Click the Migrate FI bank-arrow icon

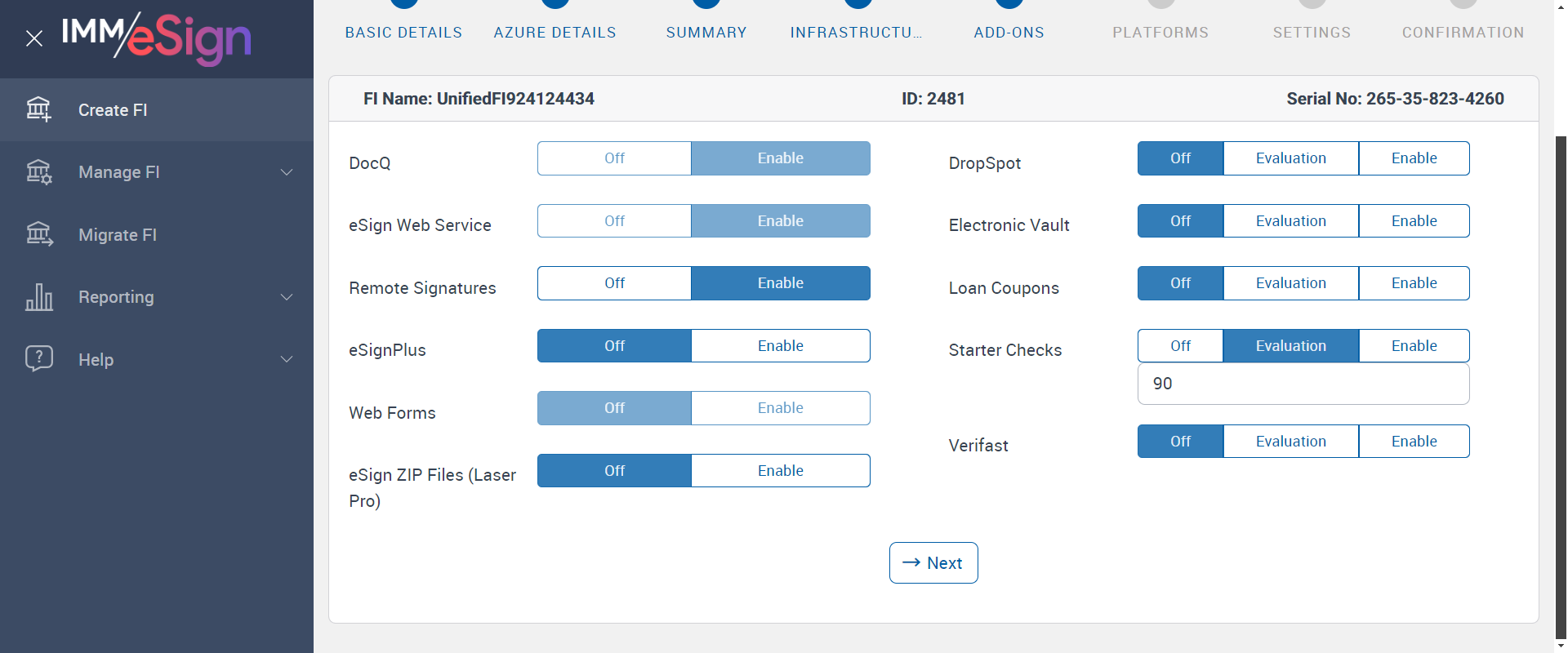[38, 235]
